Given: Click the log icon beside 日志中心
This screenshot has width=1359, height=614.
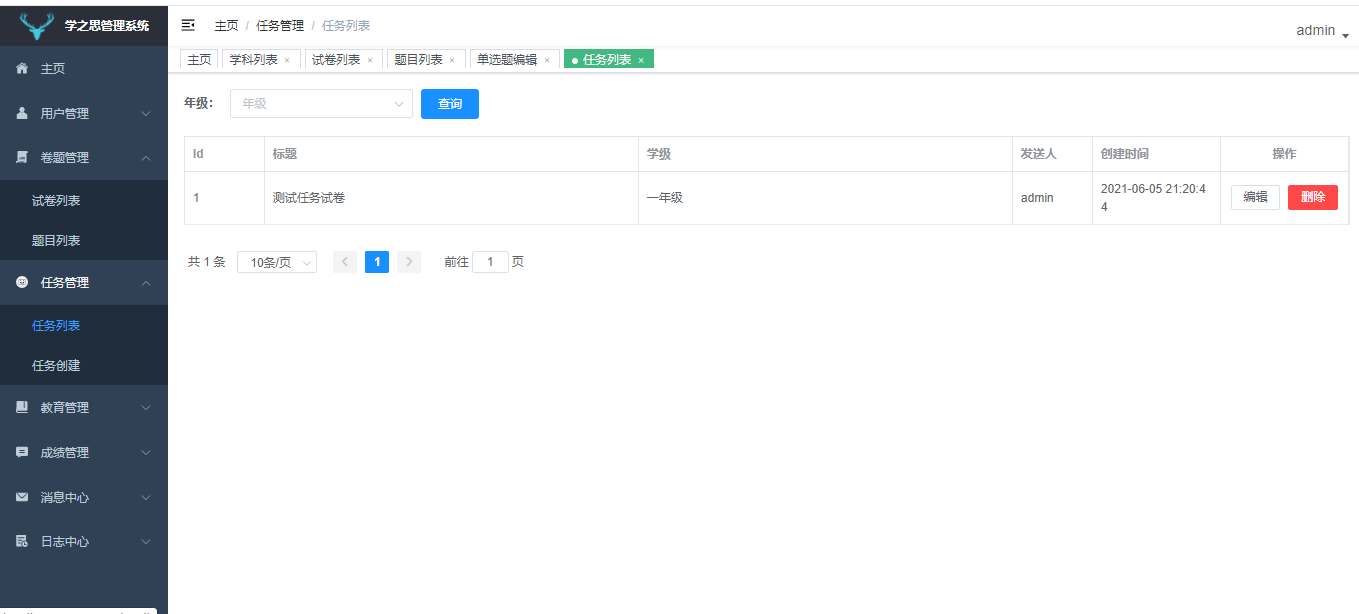Looking at the screenshot, I should 22,541.
